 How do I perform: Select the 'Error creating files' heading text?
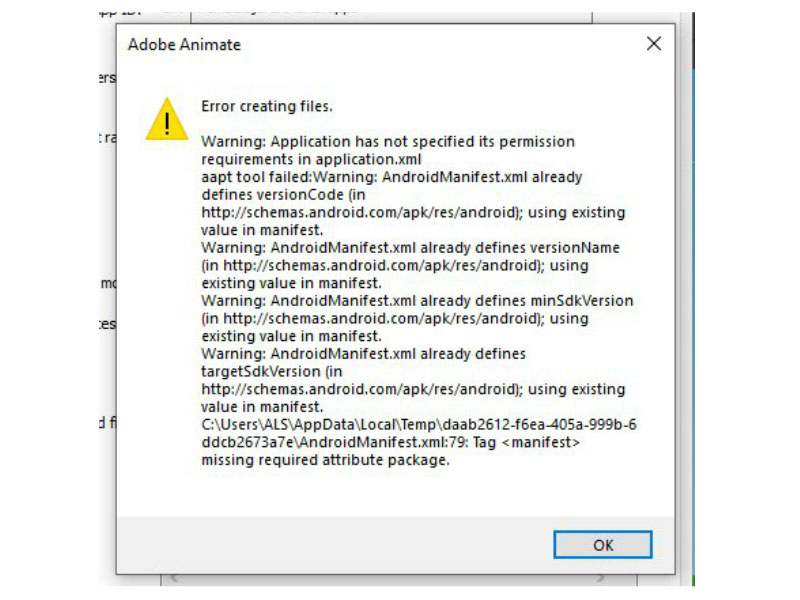click(x=269, y=106)
